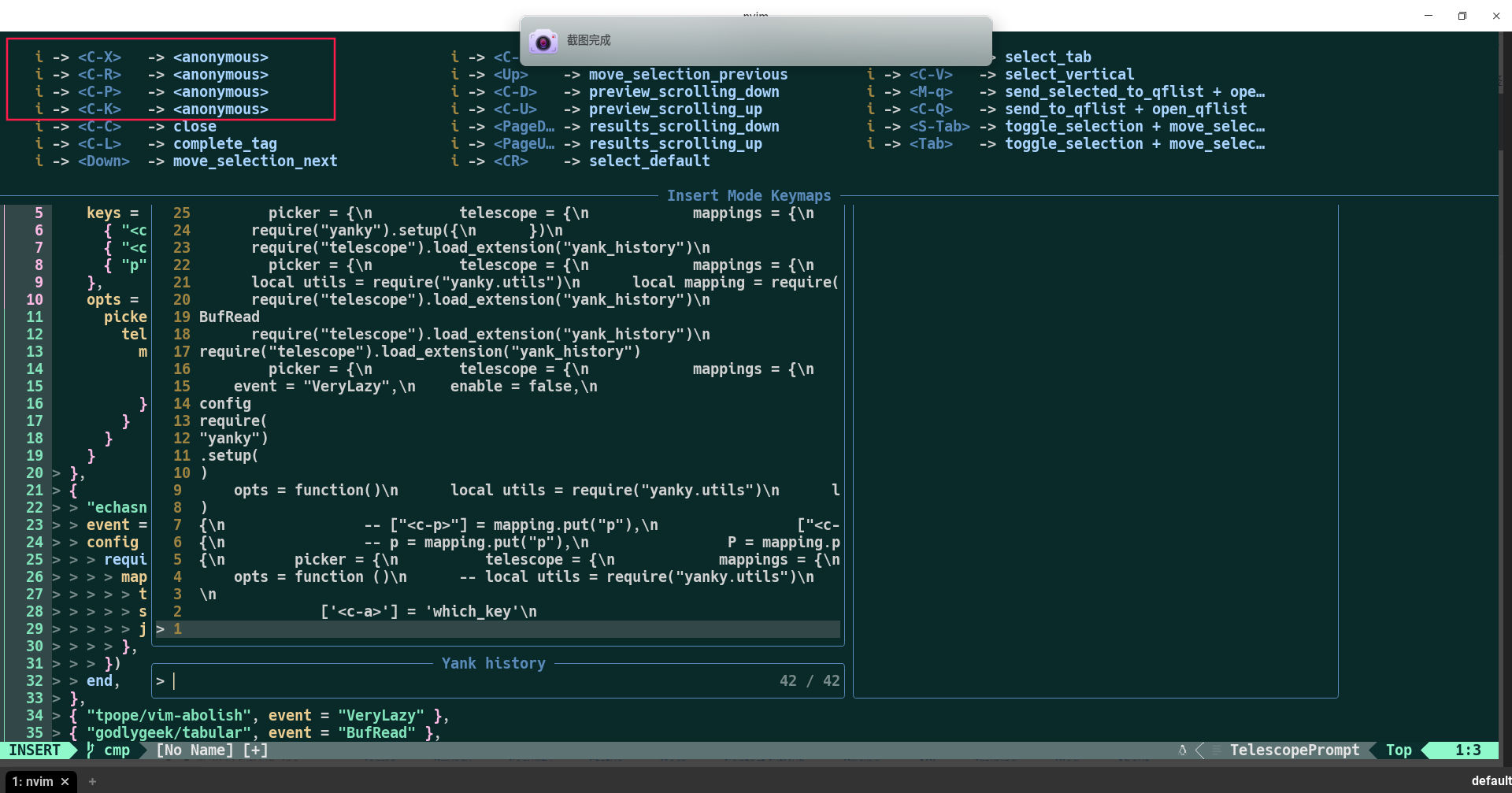The height and width of the screenshot is (793, 1512).
Task: Click the chevron icon left of TelescopePrompt
Action: tap(1200, 750)
